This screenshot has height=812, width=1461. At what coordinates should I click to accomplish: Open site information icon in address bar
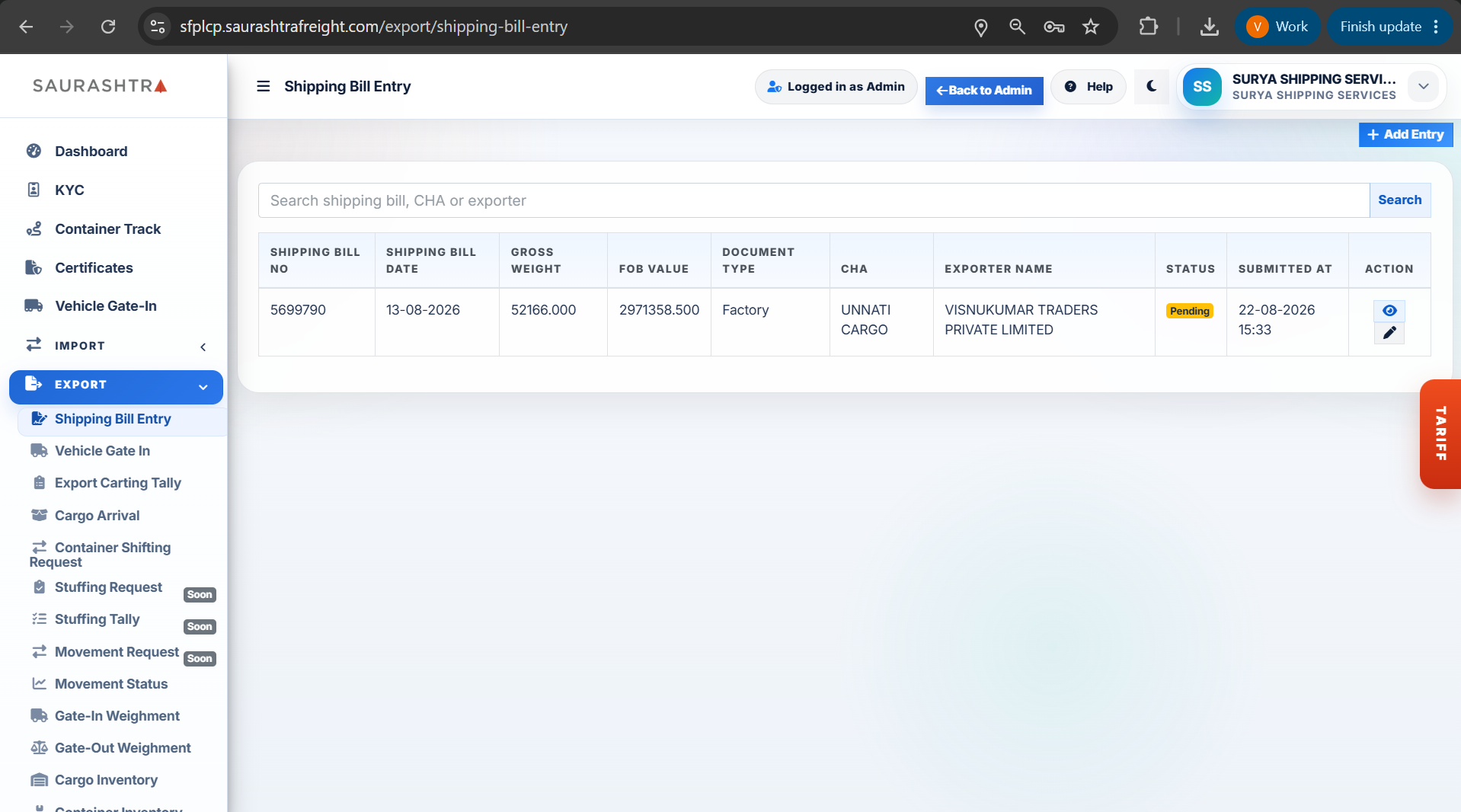[157, 27]
